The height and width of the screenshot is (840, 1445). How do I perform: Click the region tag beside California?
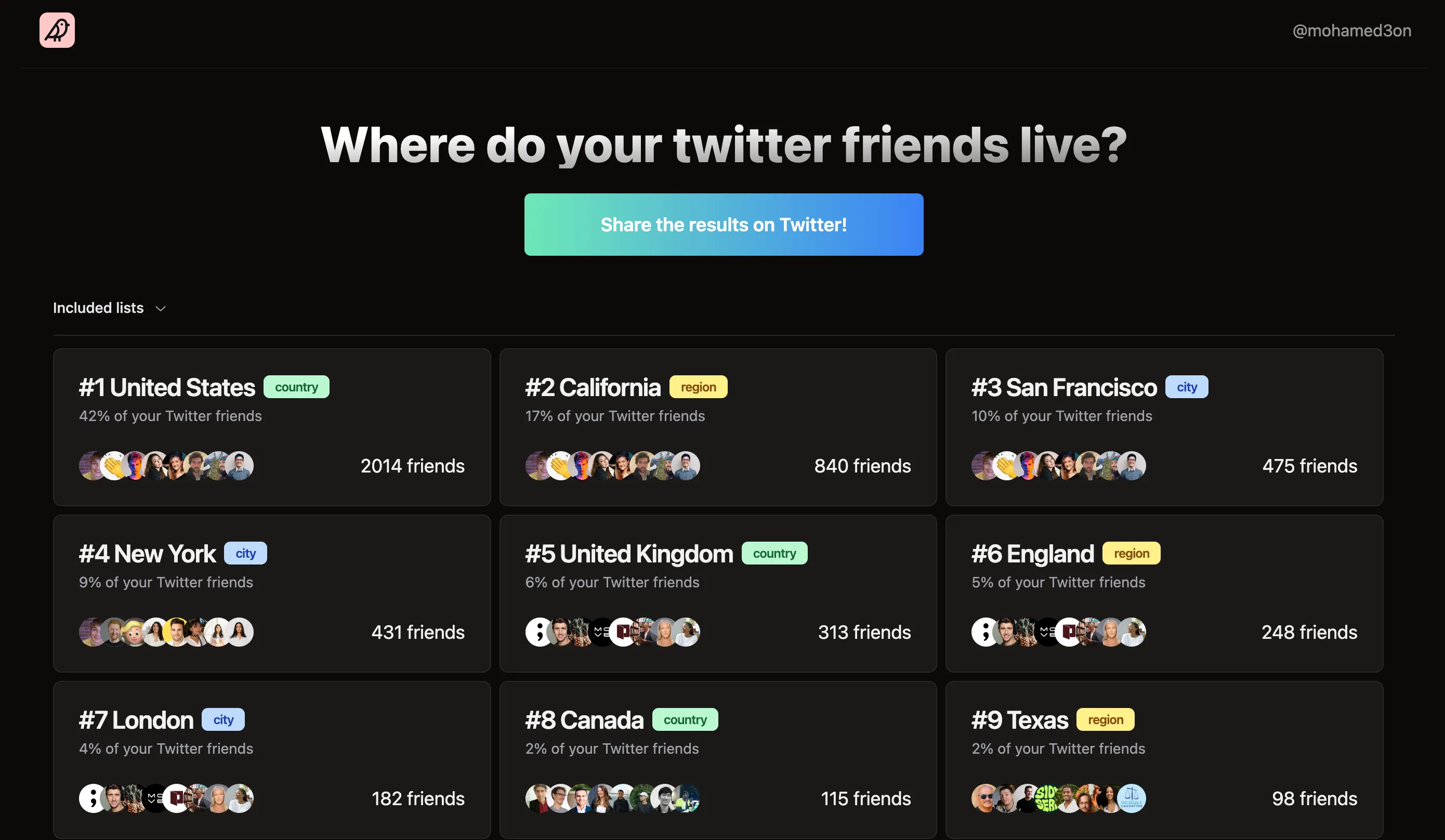[x=699, y=386]
